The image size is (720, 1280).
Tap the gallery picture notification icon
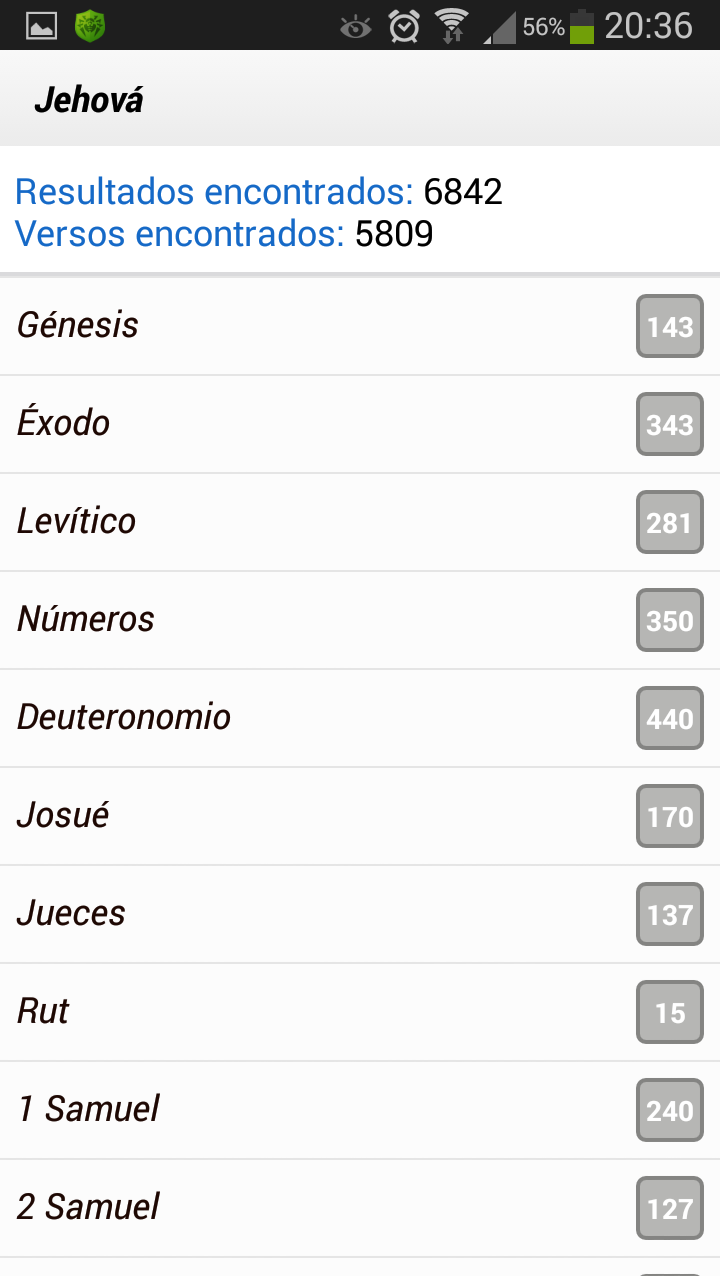click(x=41, y=25)
